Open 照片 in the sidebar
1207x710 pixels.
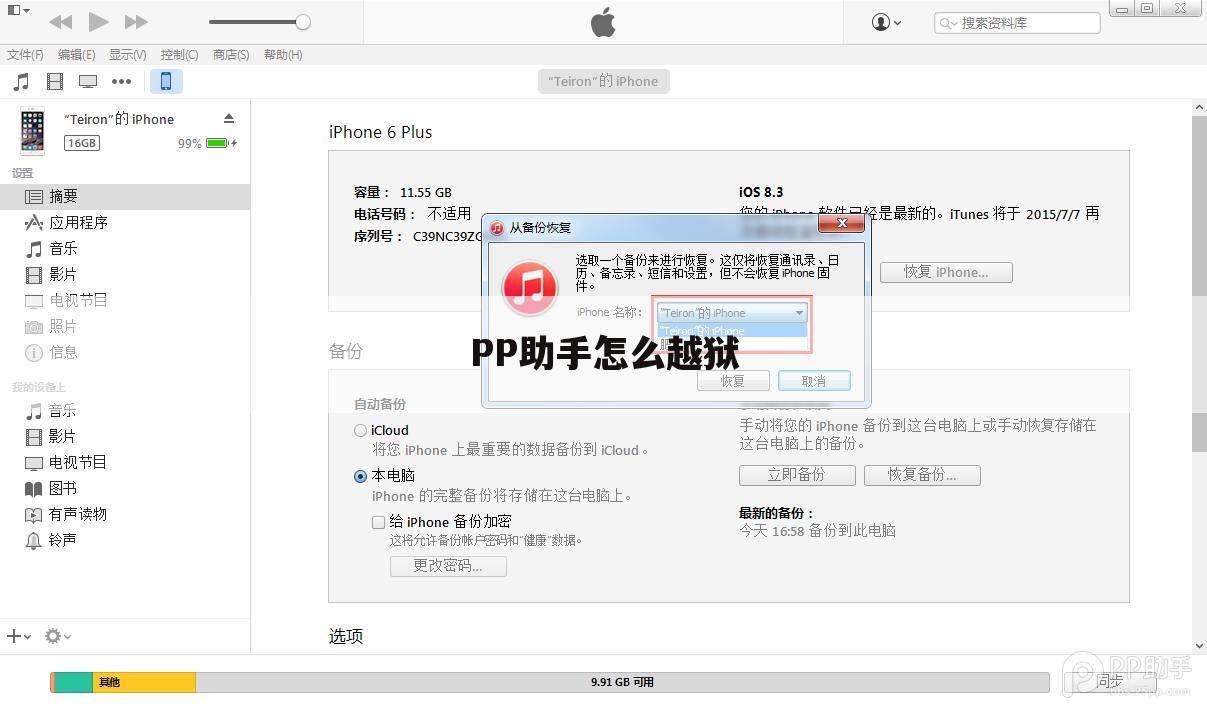point(125,326)
